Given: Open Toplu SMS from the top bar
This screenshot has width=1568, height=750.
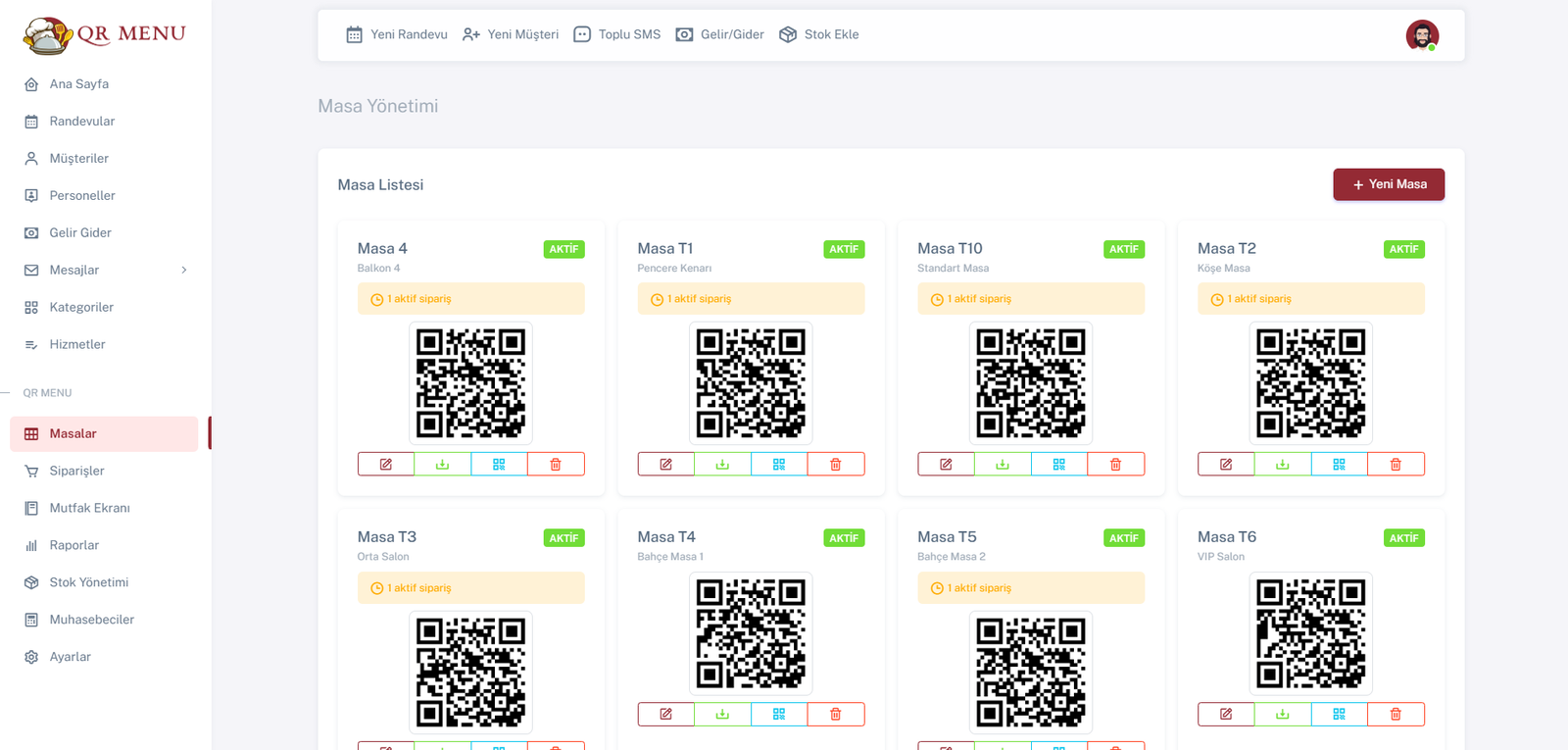Looking at the screenshot, I should (617, 34).
